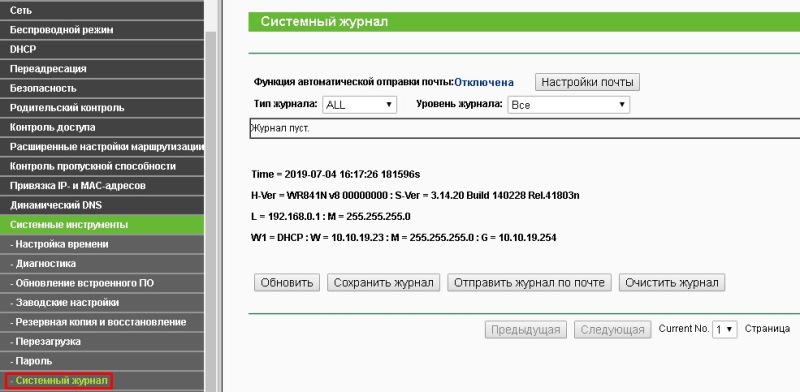
Task: Open the Динамический DNS section
Action: pos(102,205)
